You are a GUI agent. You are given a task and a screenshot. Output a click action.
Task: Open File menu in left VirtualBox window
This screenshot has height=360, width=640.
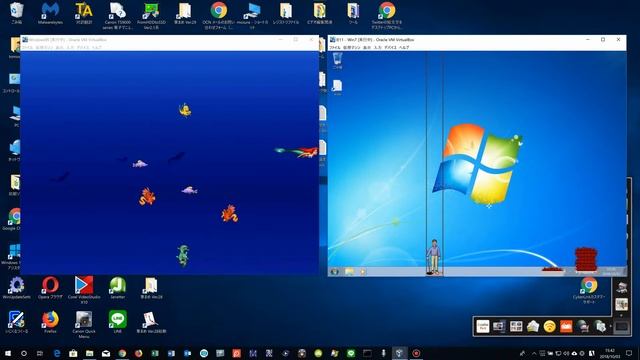(27, 47)
